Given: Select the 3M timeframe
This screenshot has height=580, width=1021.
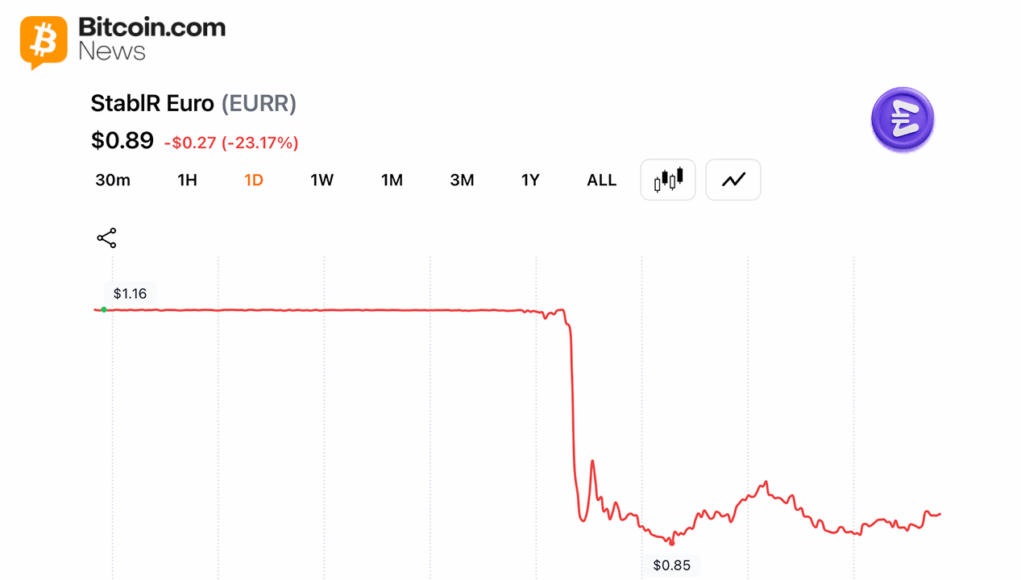Looking at the screenshot, I should coord(462,180).
